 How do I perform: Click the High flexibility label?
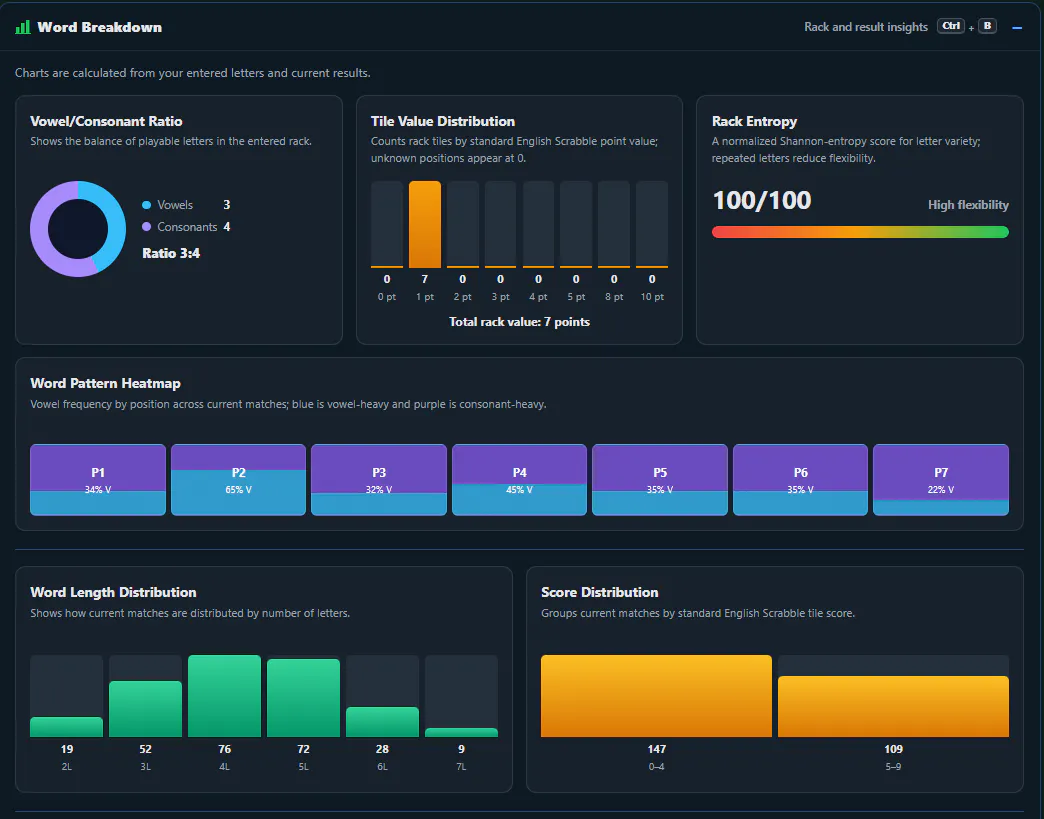click(x=968, y=205)
